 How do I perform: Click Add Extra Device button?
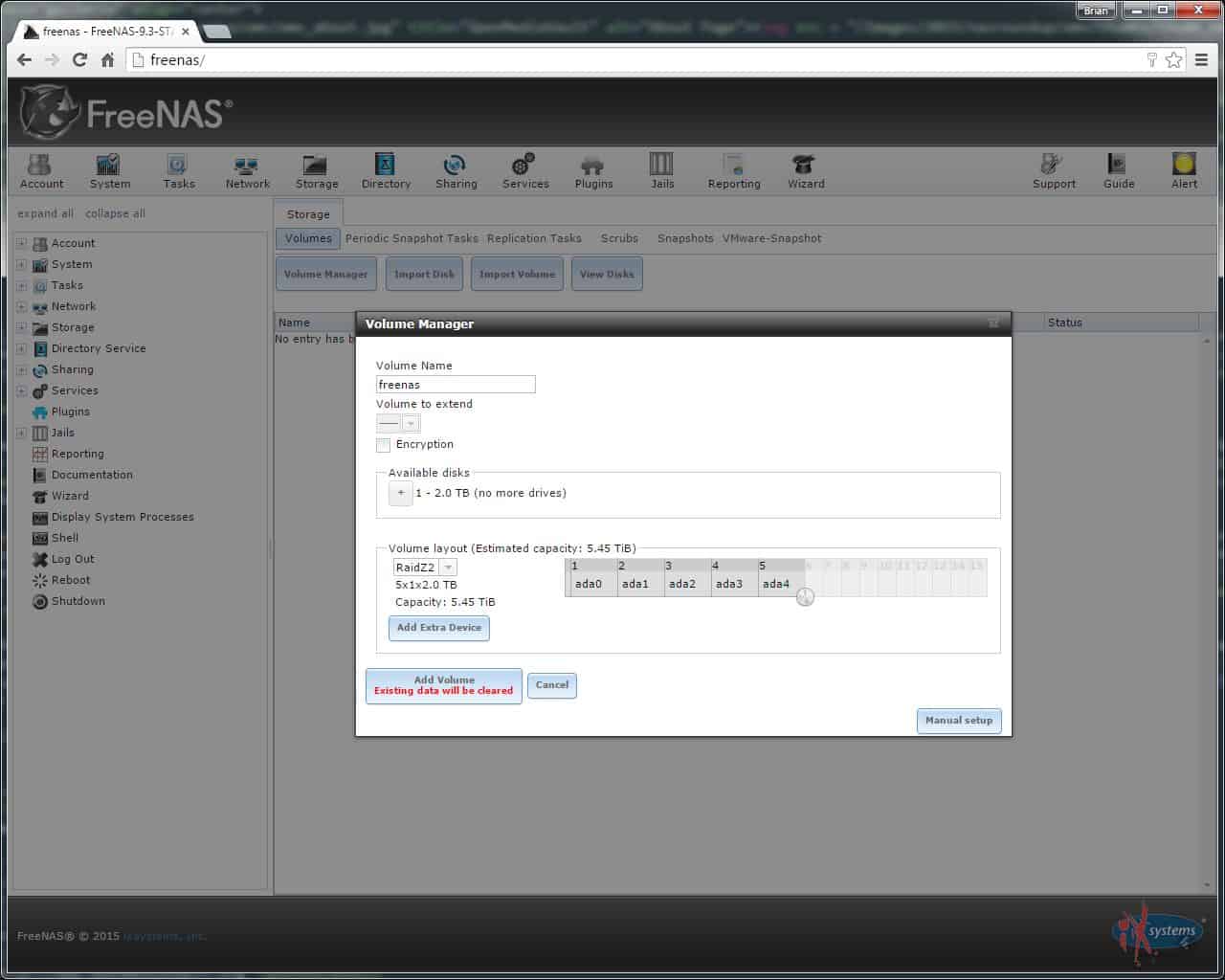[439, 628]
